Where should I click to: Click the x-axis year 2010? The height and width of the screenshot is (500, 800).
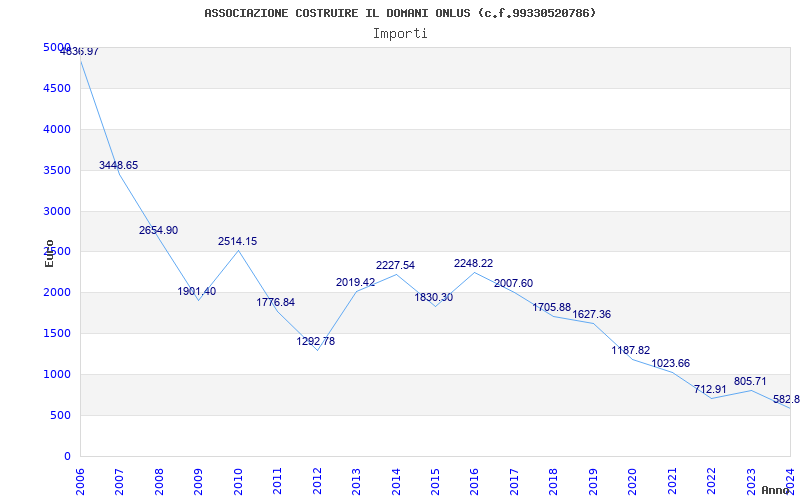coord(238,481)
